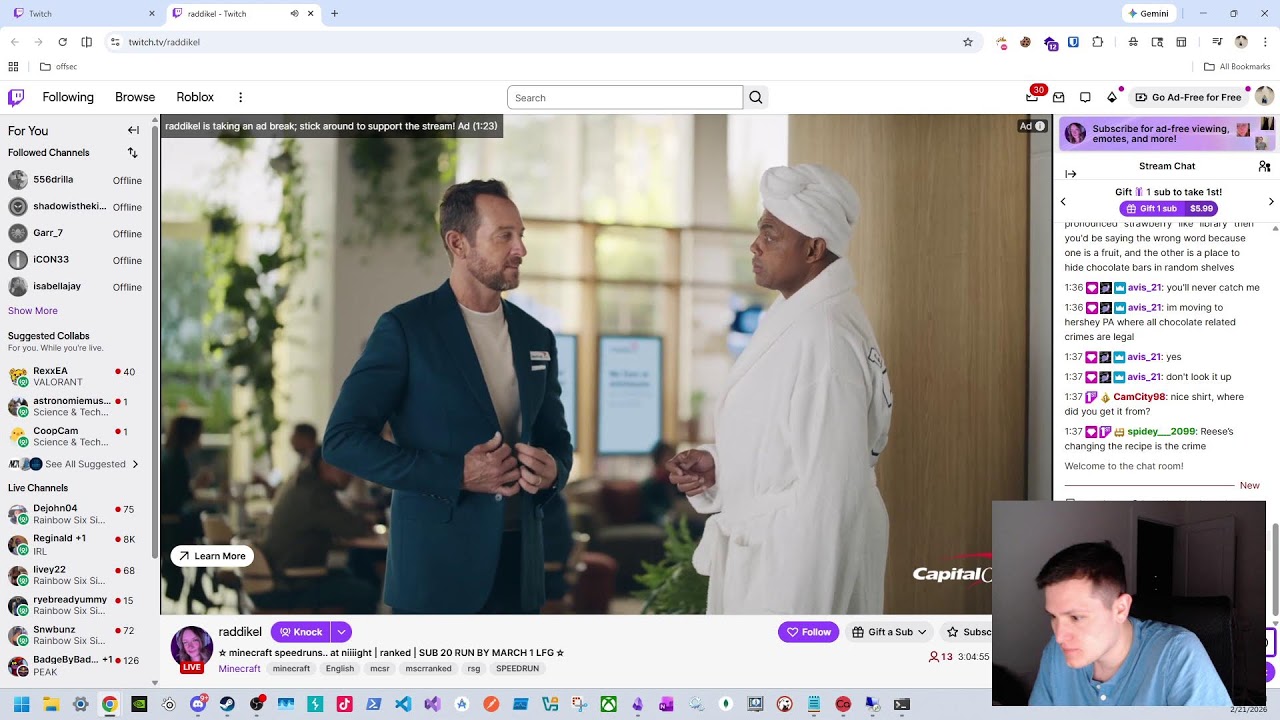The width and height of the screenshot is (1280, 720).
Task: Open File Explorer from taskbar
Action: 51,704
